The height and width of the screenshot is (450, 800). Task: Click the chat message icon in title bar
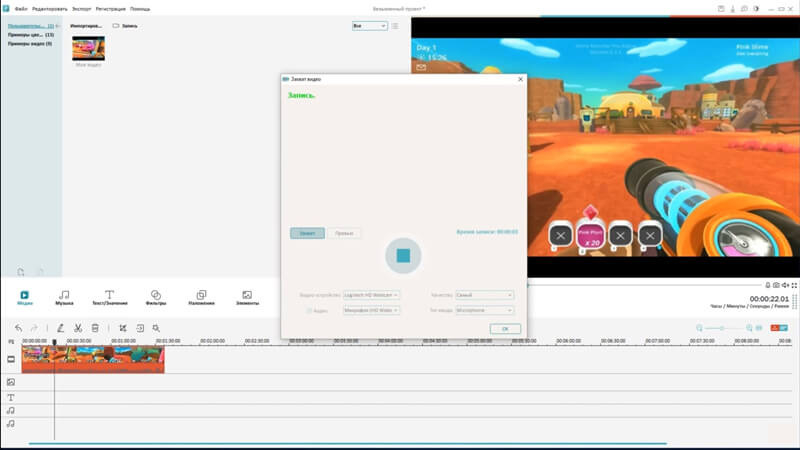tap(744, 9)
